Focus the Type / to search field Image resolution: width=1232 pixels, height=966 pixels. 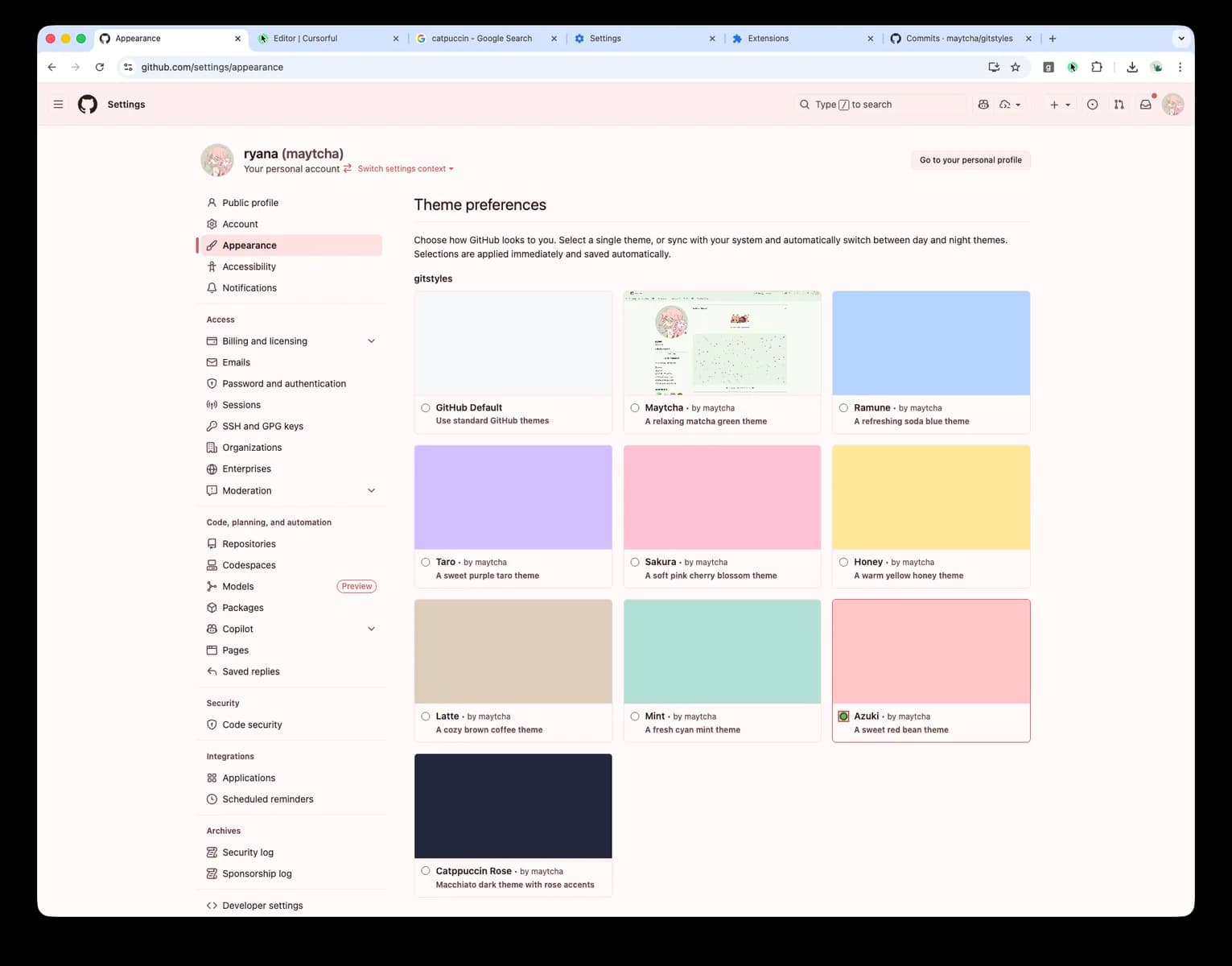coord(880,105)
